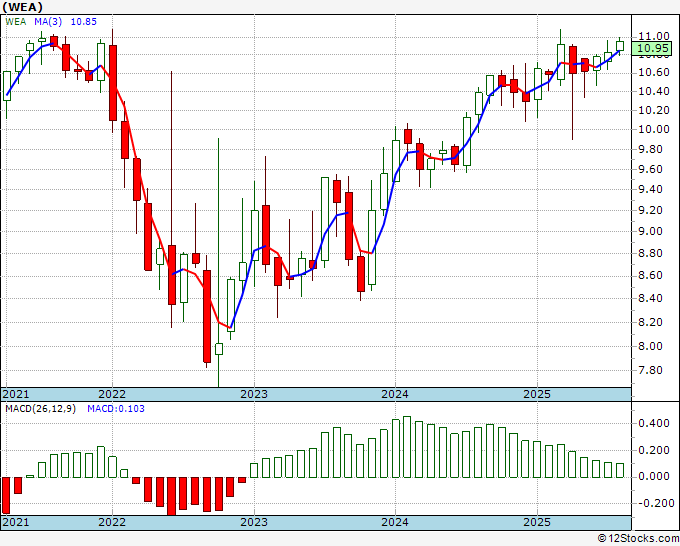Click the highlighted 10.95 price label
680x546 pixels.
653,49
